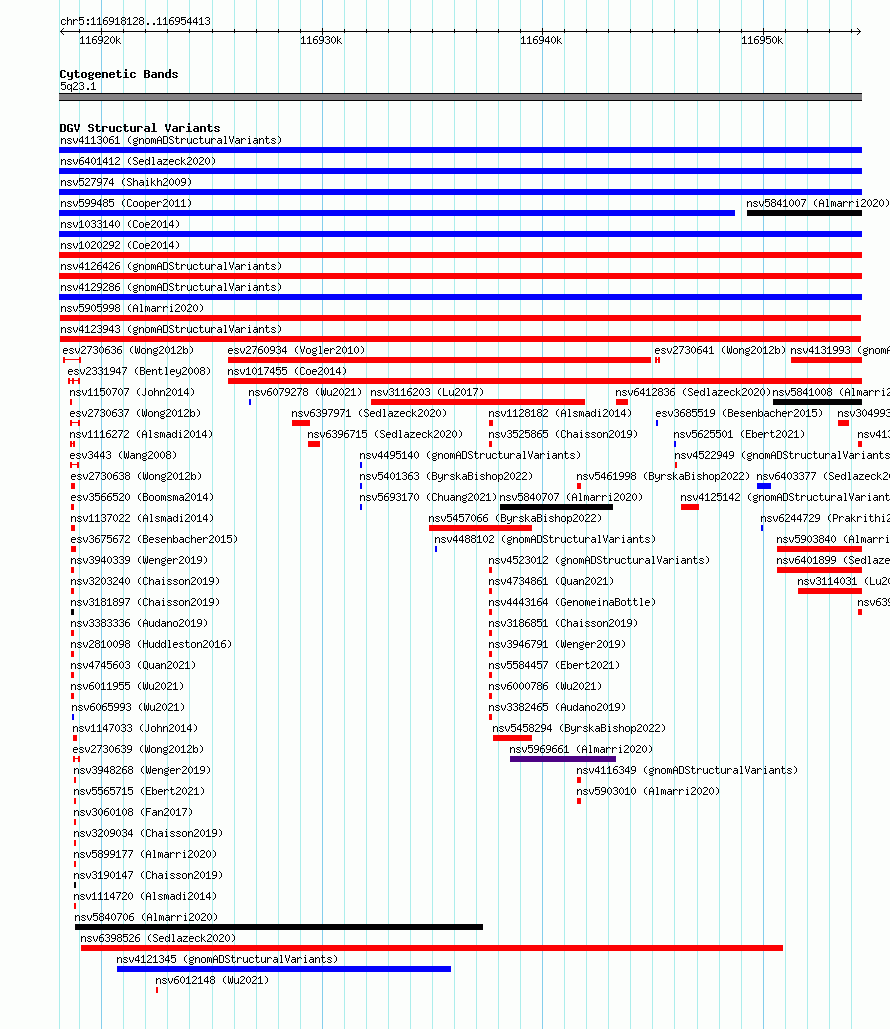Select nsv5457066 (ByrskaBishop2022) label
Screen dimensions: 890x1029
pos(515,518)
